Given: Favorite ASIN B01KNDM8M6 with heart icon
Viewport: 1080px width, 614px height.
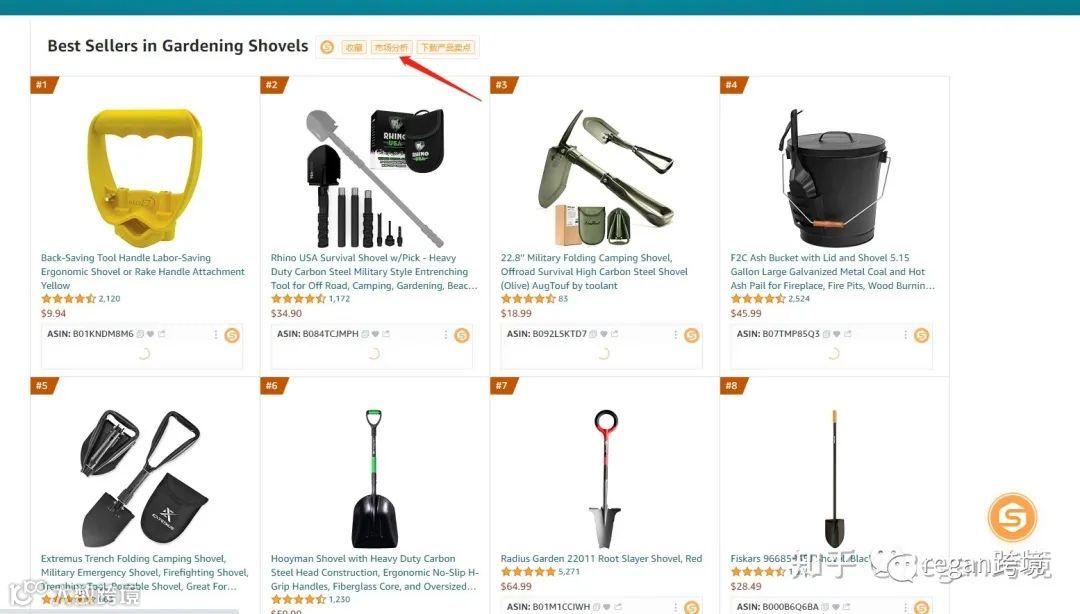Looking at the screenshot, I should point(151,334).
